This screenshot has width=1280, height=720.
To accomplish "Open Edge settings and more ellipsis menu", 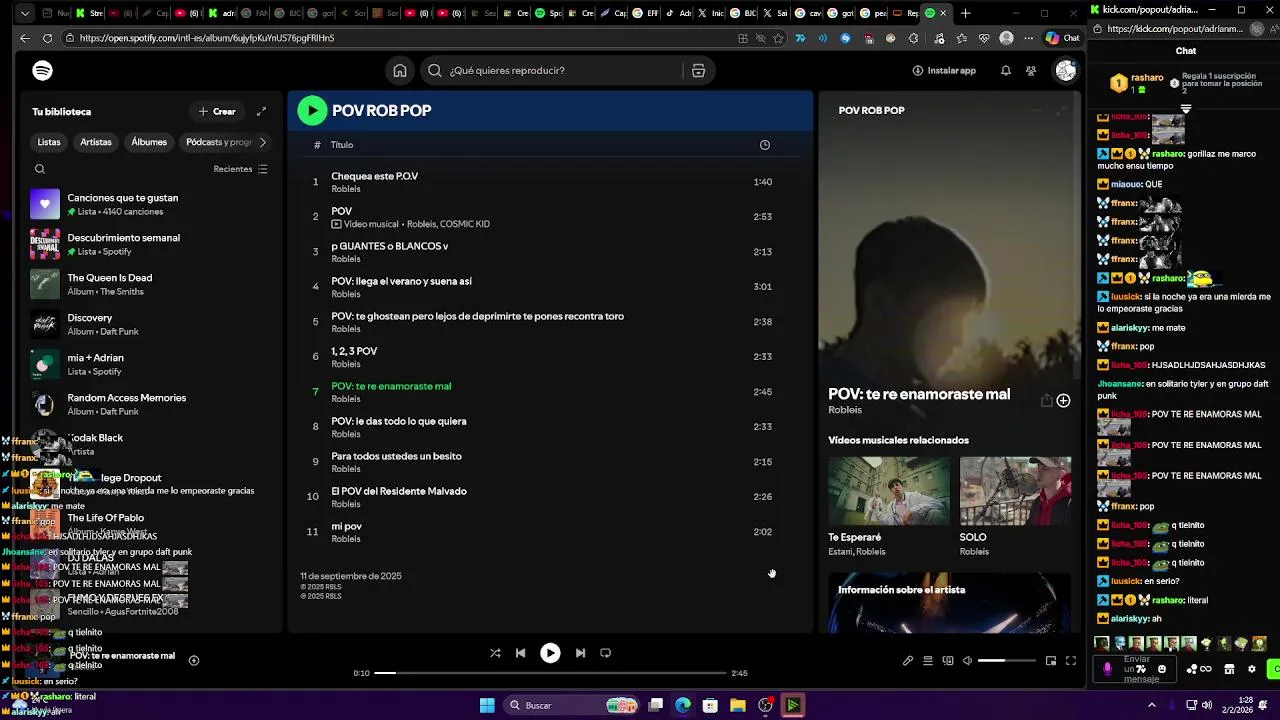I will [x=1028, y=38].
